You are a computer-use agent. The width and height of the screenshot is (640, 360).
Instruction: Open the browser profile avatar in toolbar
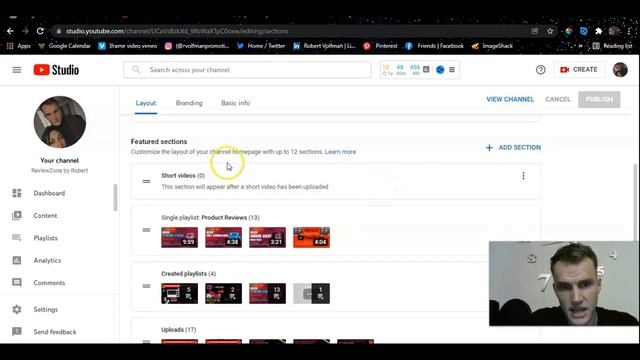point(613,31)
